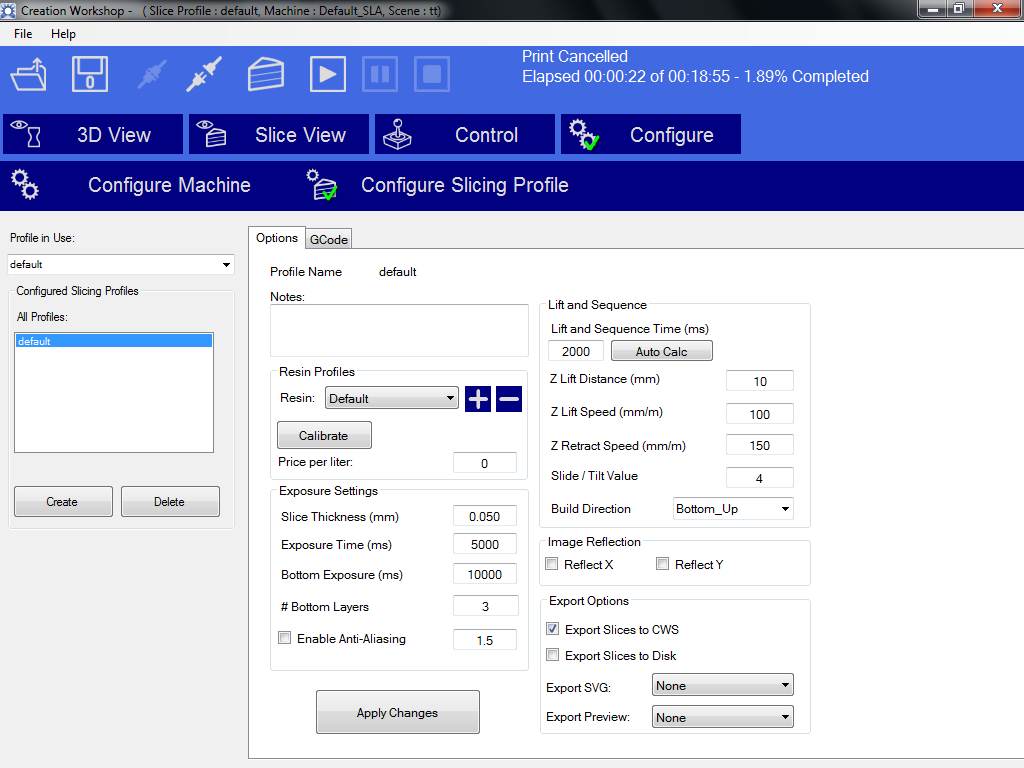Click the slice model icon
The image size is (1024, 768).
pyautogui.click(x=265, y=75)
